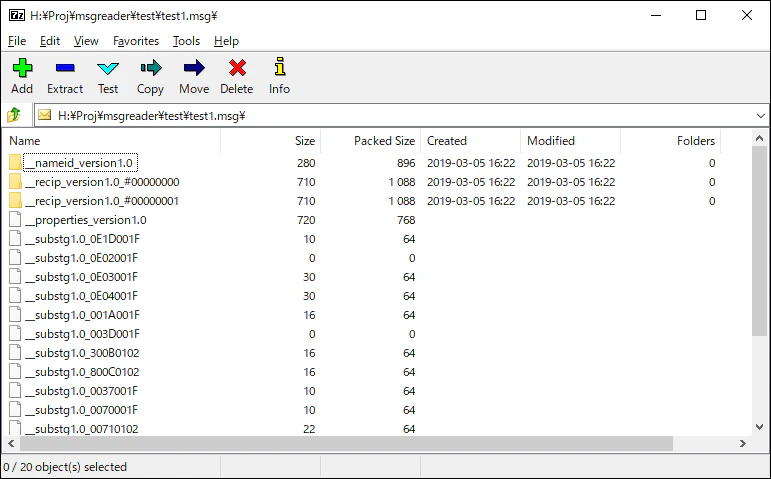Go up one folder level icon
Screen dimensions: 771x479
click(x=14, y=115)
